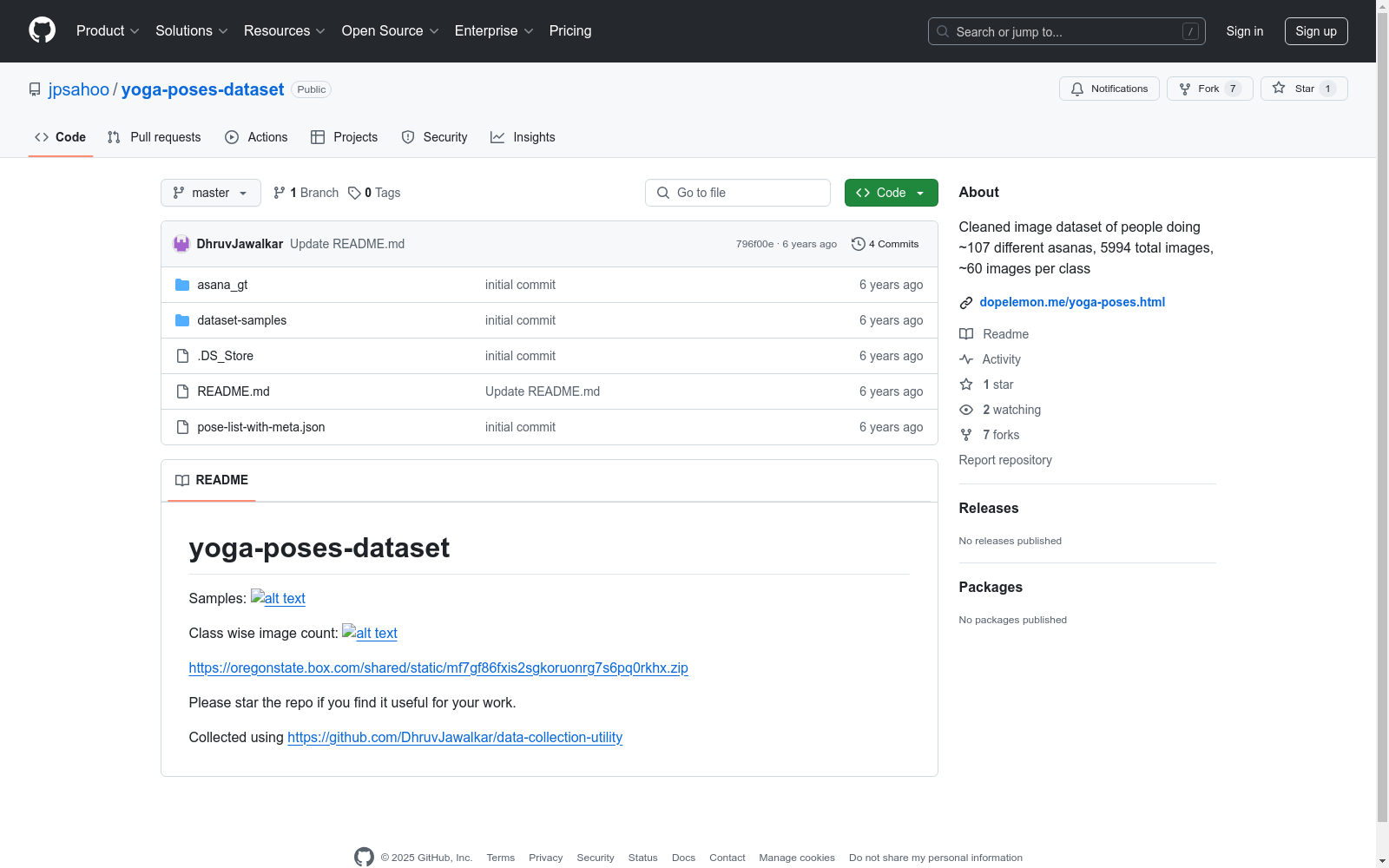
Task: Star the yoga-poses-dataset repository
Action: click(1304, 89)
